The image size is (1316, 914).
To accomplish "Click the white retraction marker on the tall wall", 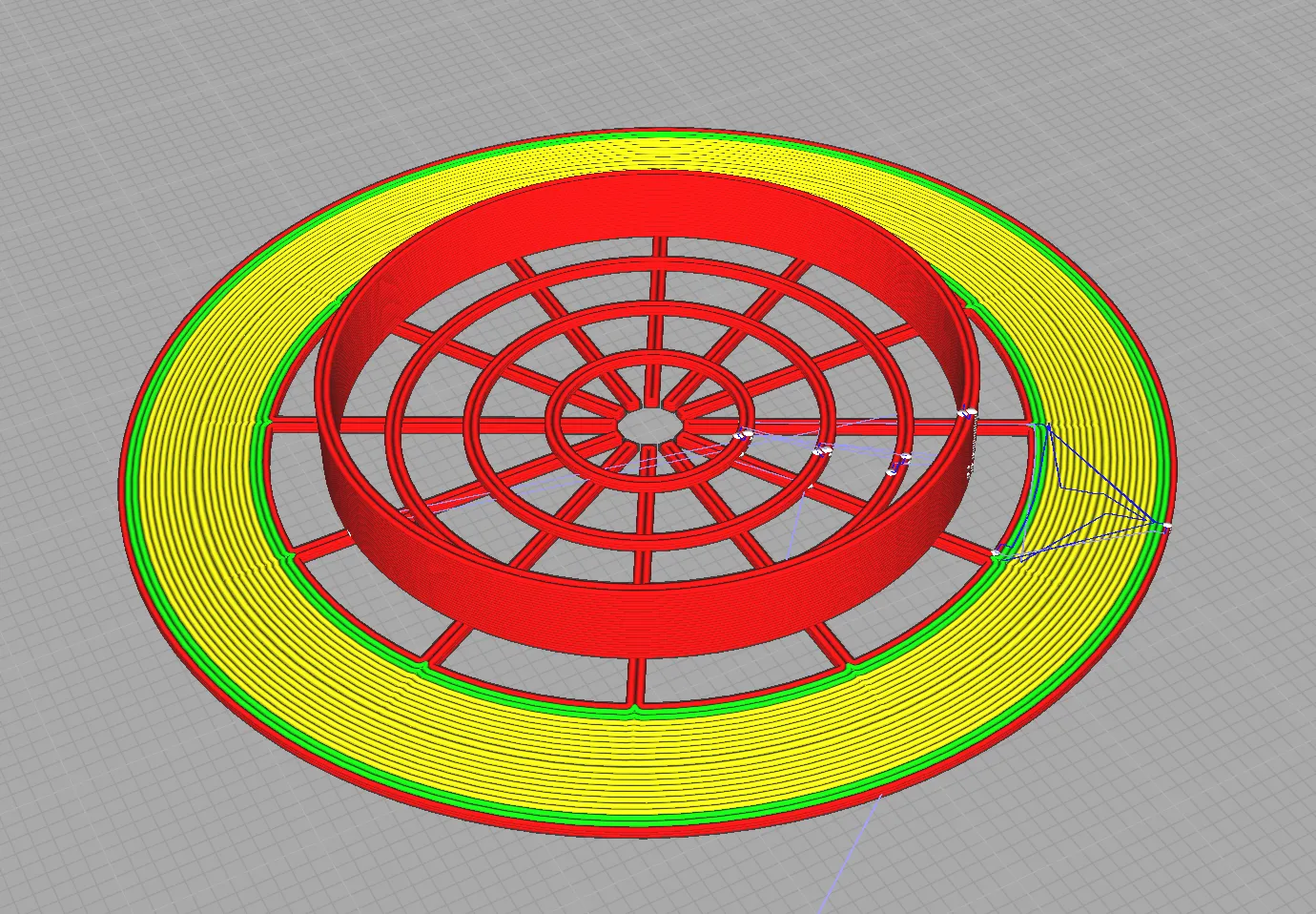I will pyautogui.click(x=967, y=412).
